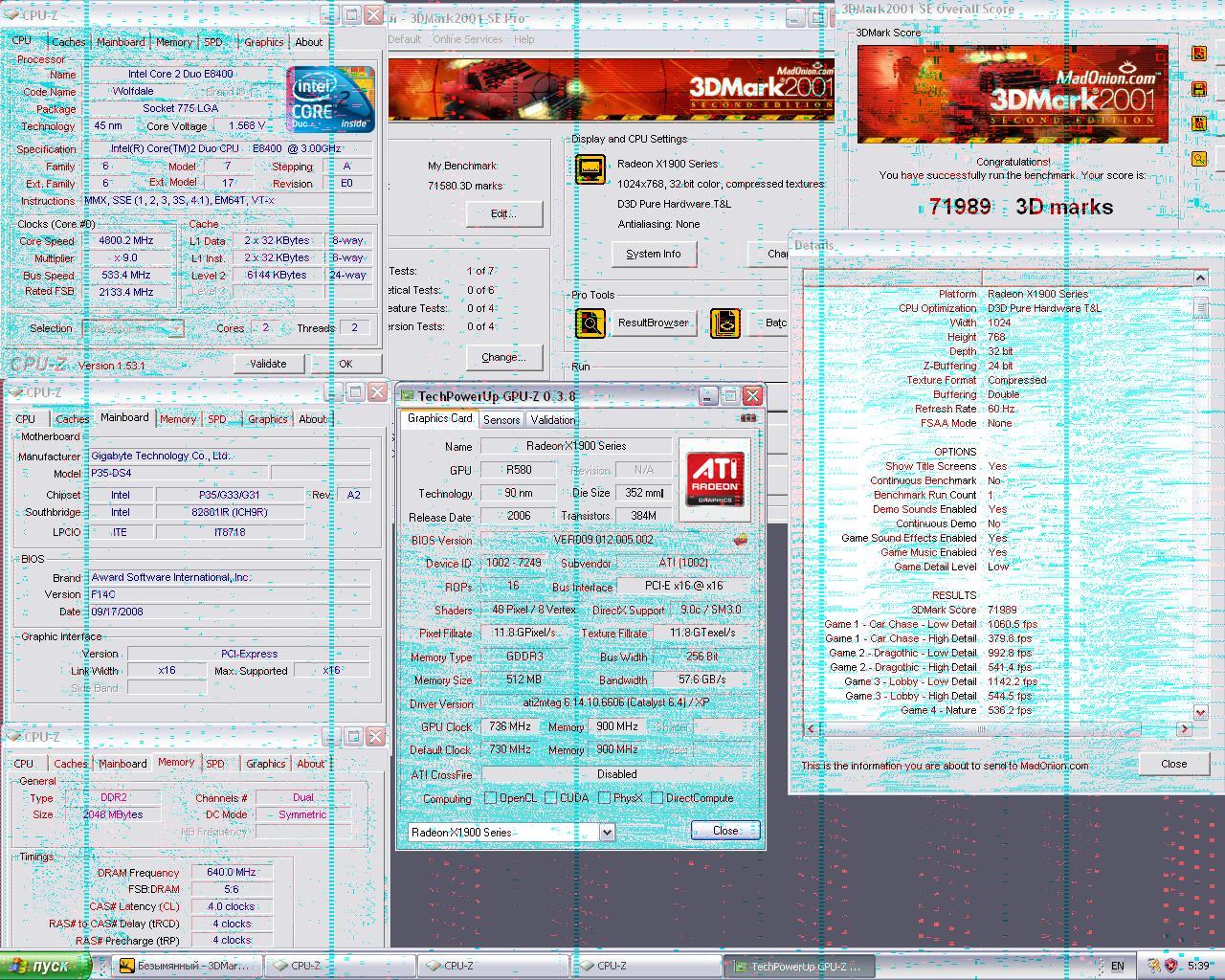Image resolution: width=1225 pixels, height=980 pixels.
Task: Open the CPU tab in Mainboard CPU-Z window
Action: click(x=26, y=419)
